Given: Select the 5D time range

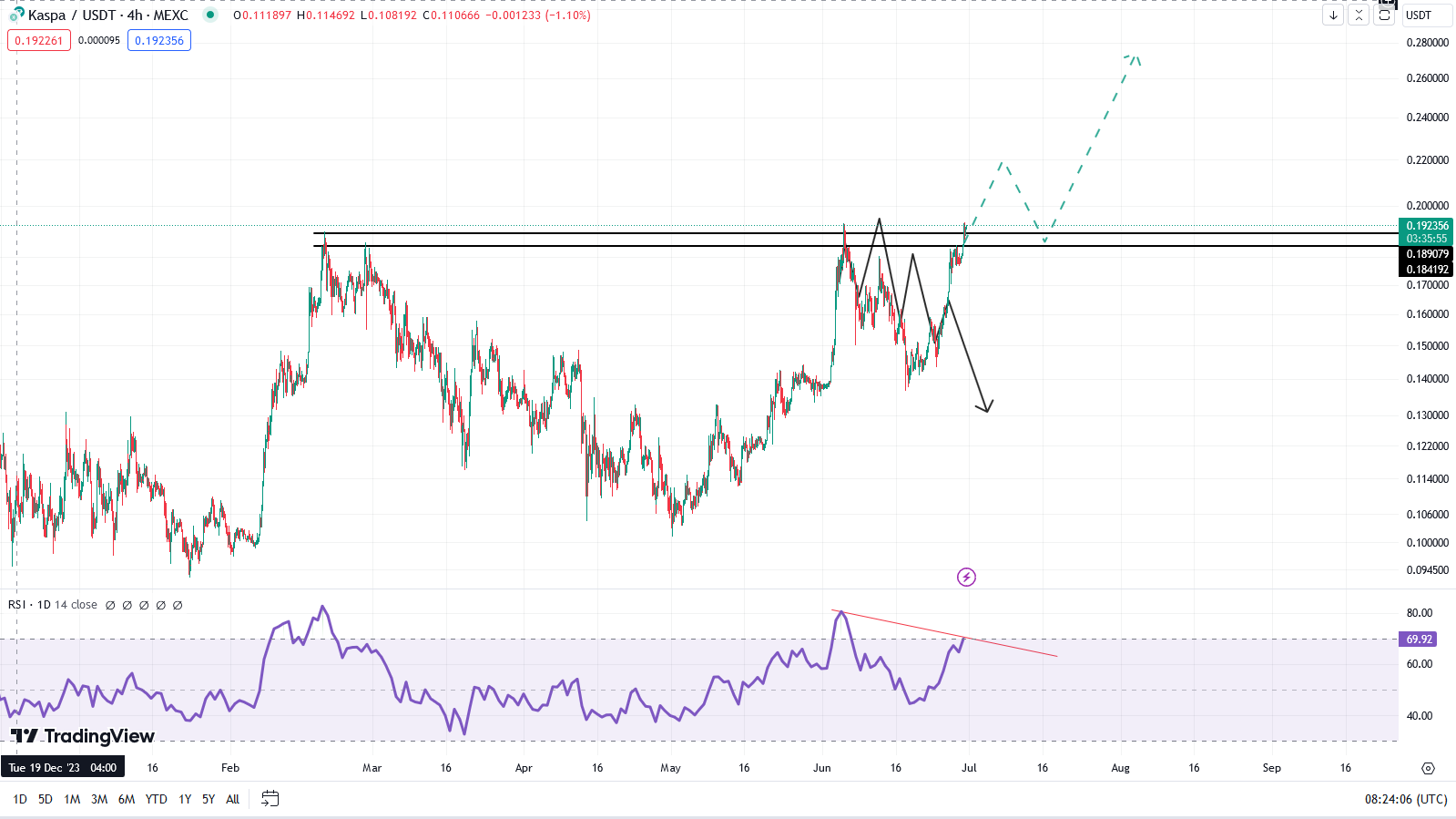Looking at the screenshot, I should click(46, 799).
